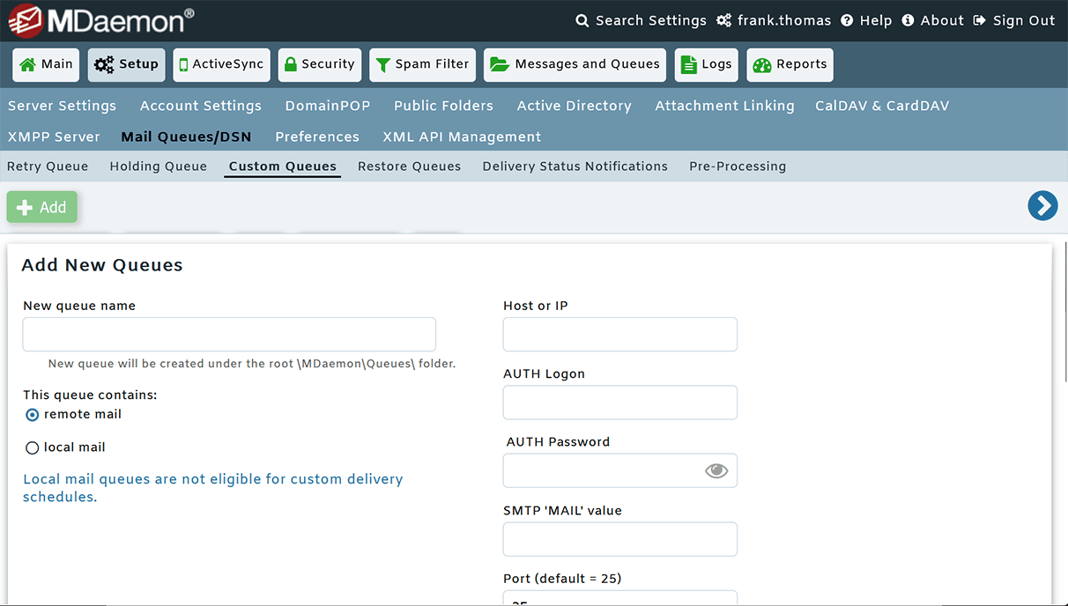1068x606 pixels.
Task: Select the remote mail radio button
Action: click(x=31, y=414)
